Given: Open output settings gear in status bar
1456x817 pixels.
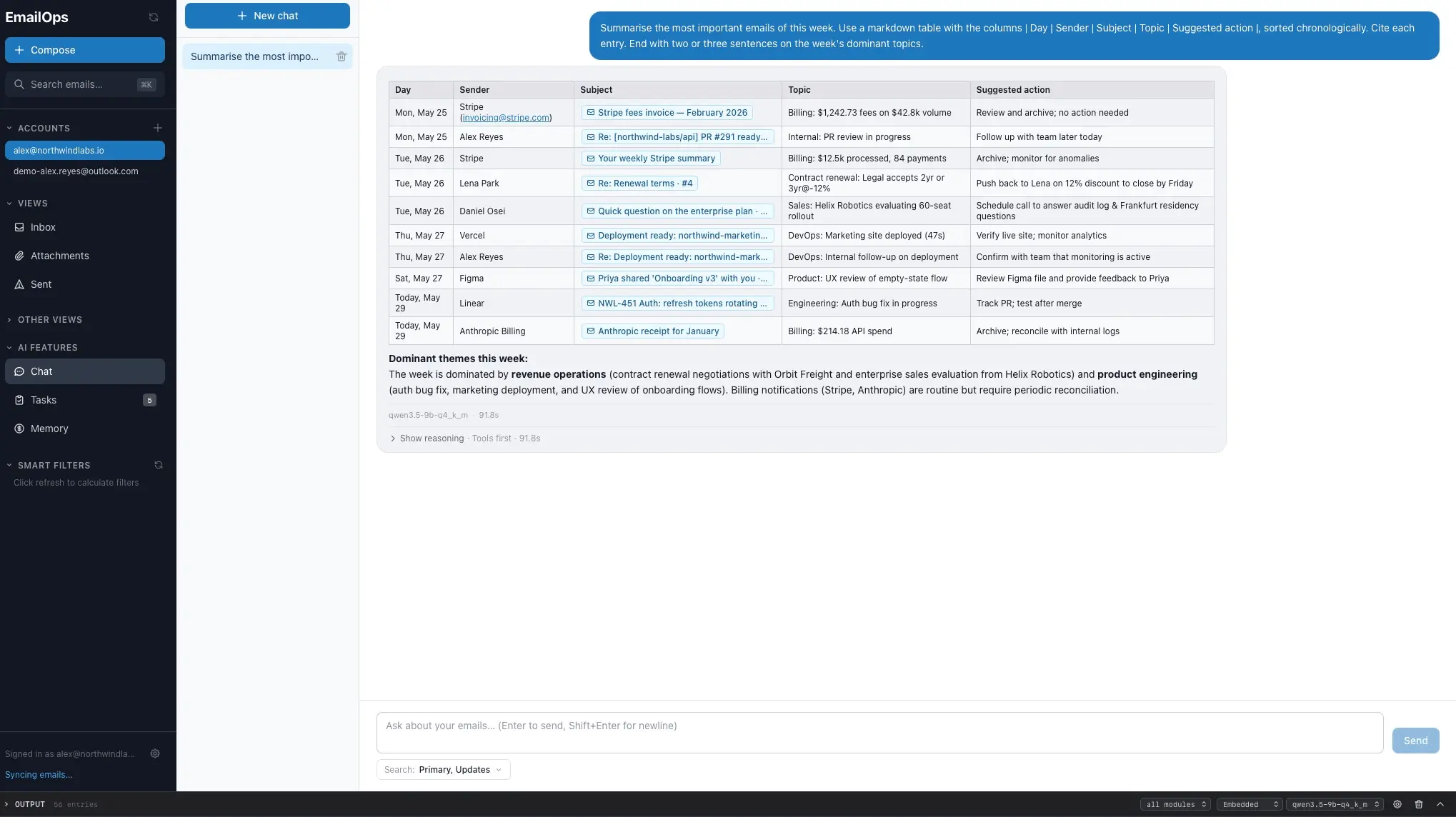Looking at the screenshot, I should point(1397,804).
